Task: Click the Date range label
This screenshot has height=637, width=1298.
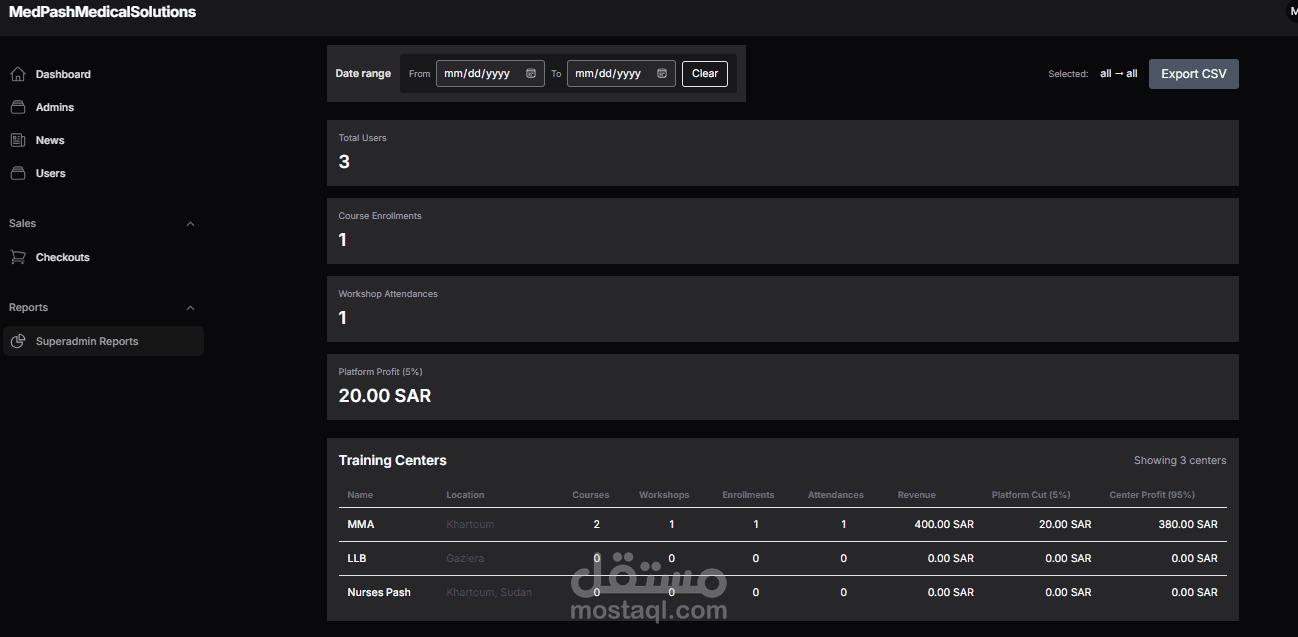Action: [363, 73]
